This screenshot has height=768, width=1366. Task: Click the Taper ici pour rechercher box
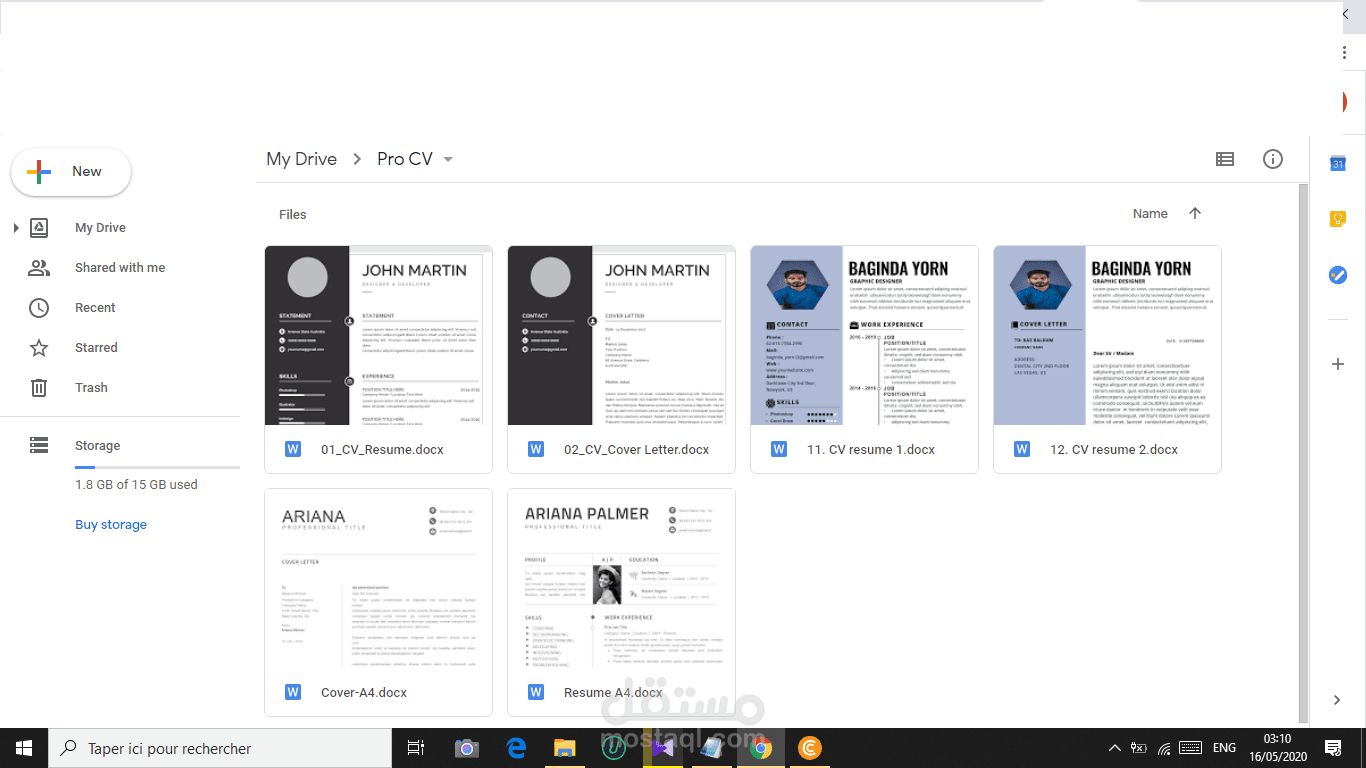click(220, 748)
